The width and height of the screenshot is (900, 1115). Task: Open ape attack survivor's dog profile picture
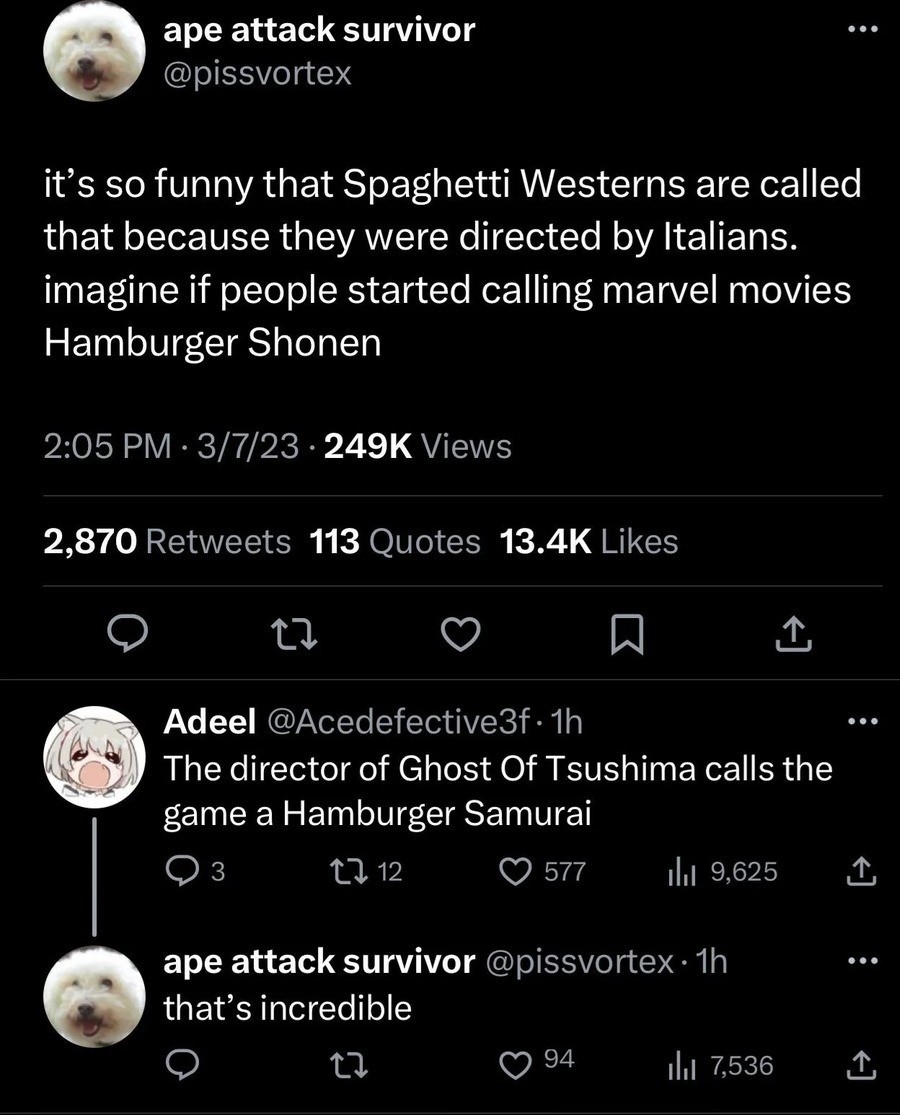tap(94, 50)
